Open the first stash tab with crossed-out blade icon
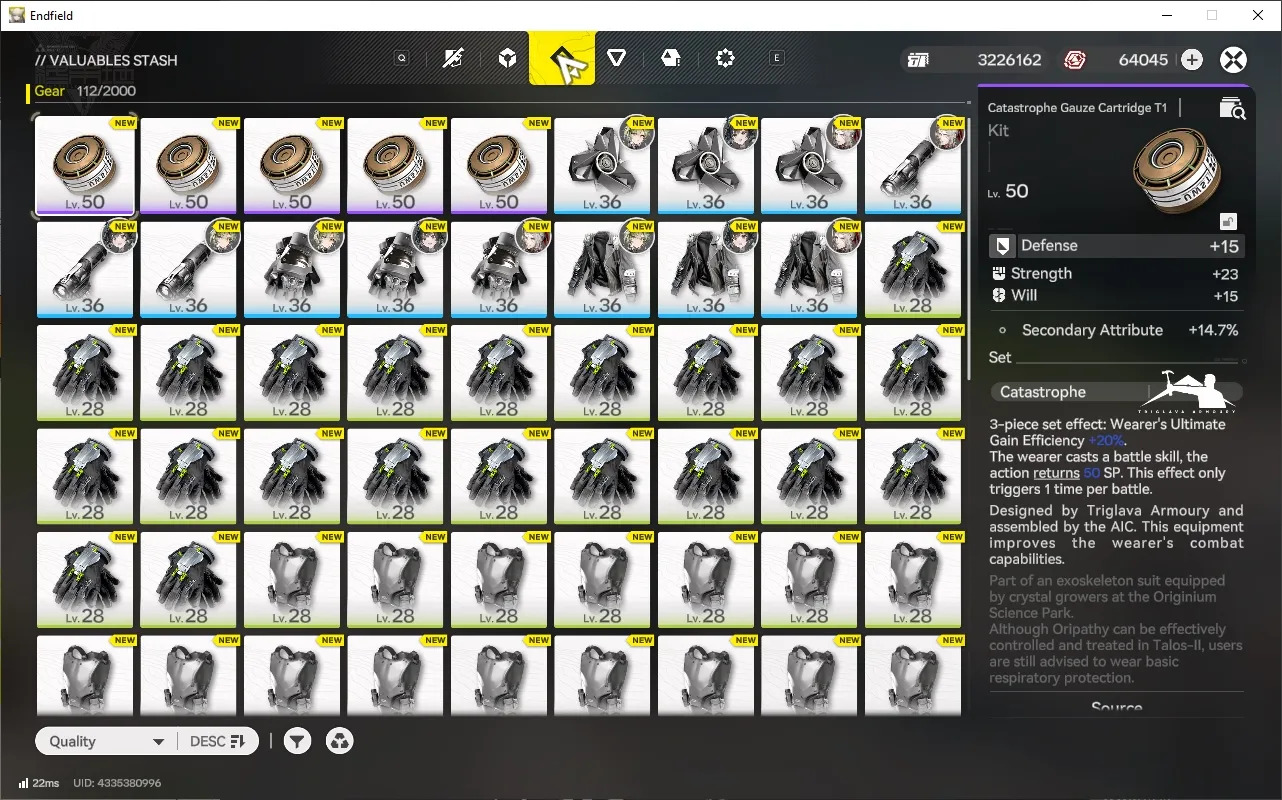Image resolution: width=1282 pixels, height=800 pixels. pyautogui.click(x=453, y=59)
